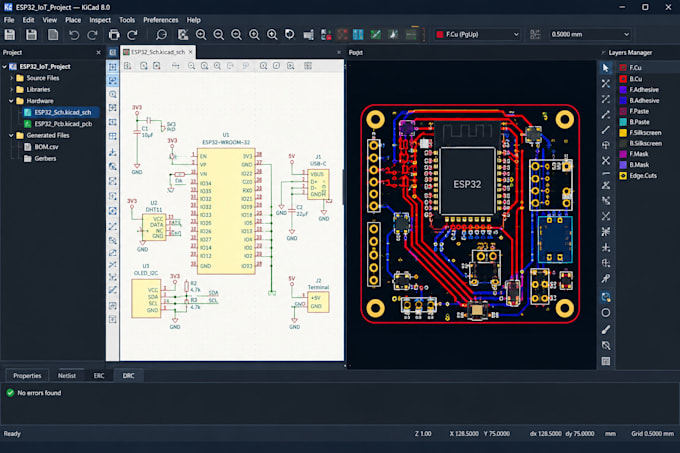Click the Edge.Cuts layer color swatch
The width and height of the screenshot is (680, 453).
point(623,176)
